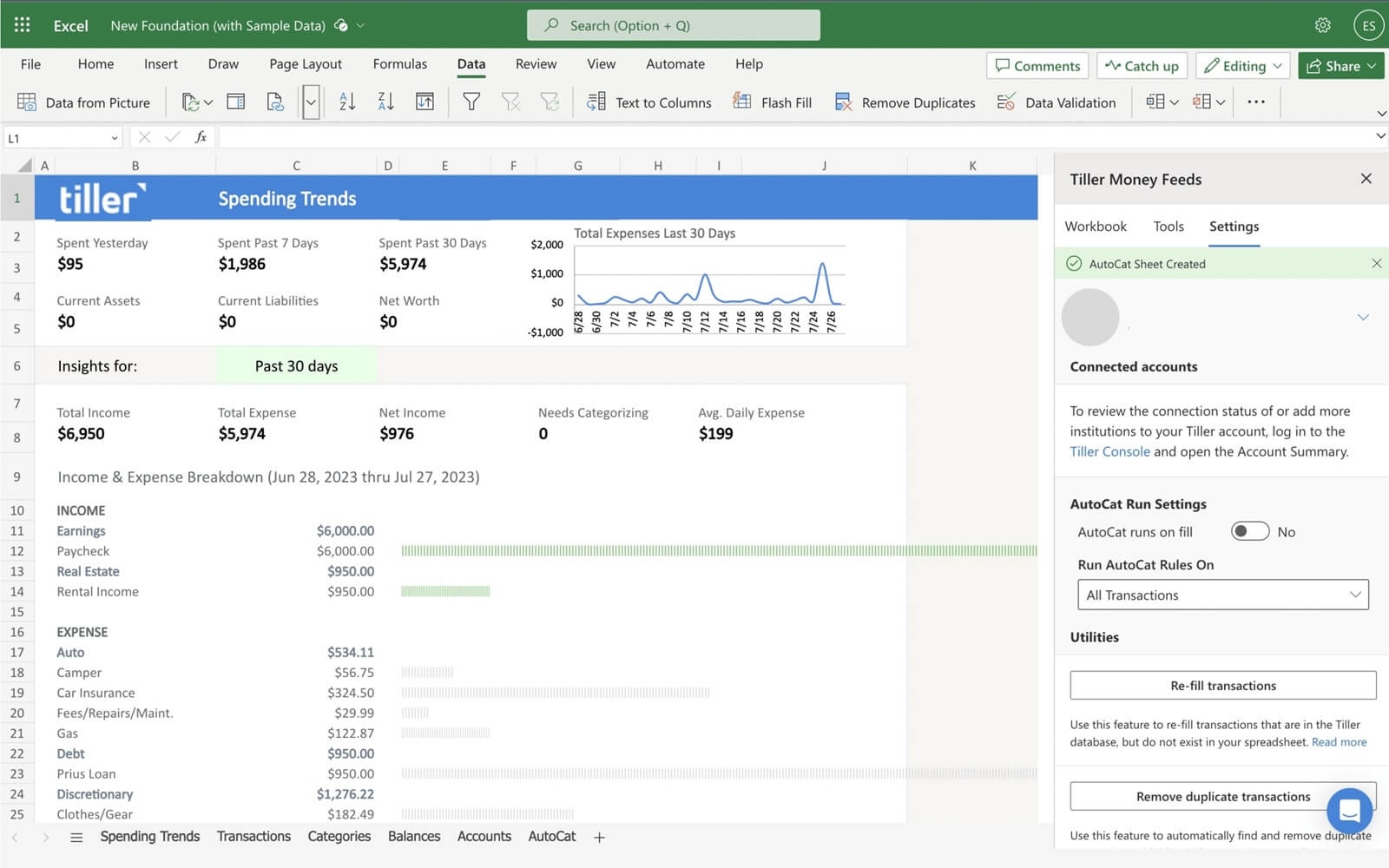
Task: Open the app launcher waffle icon
Action: 23,24
